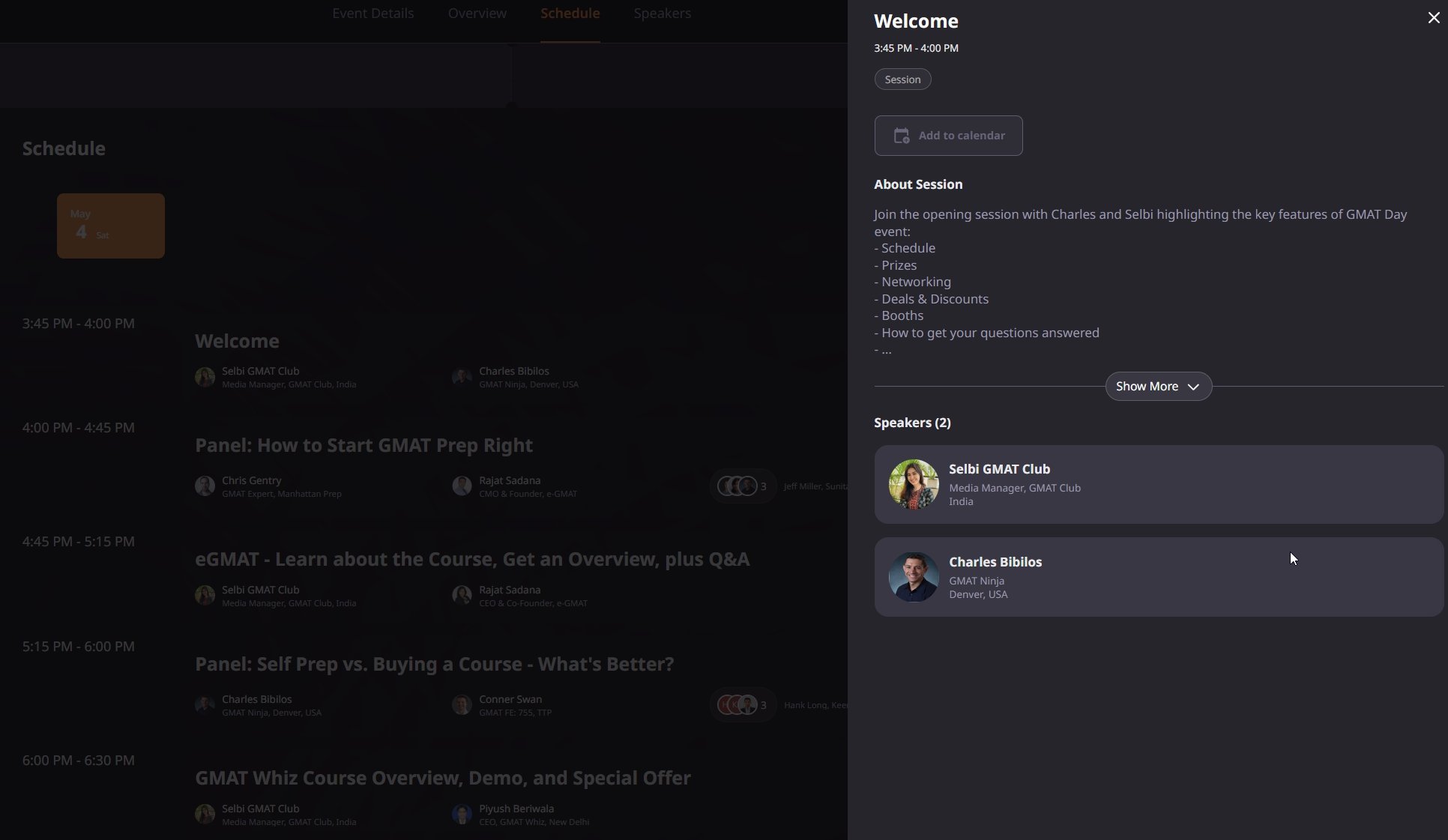Click the 4:00 PM - 4:45 PM time label
The width and height of the screenshot is (1448, 840).
pos(79,428)
